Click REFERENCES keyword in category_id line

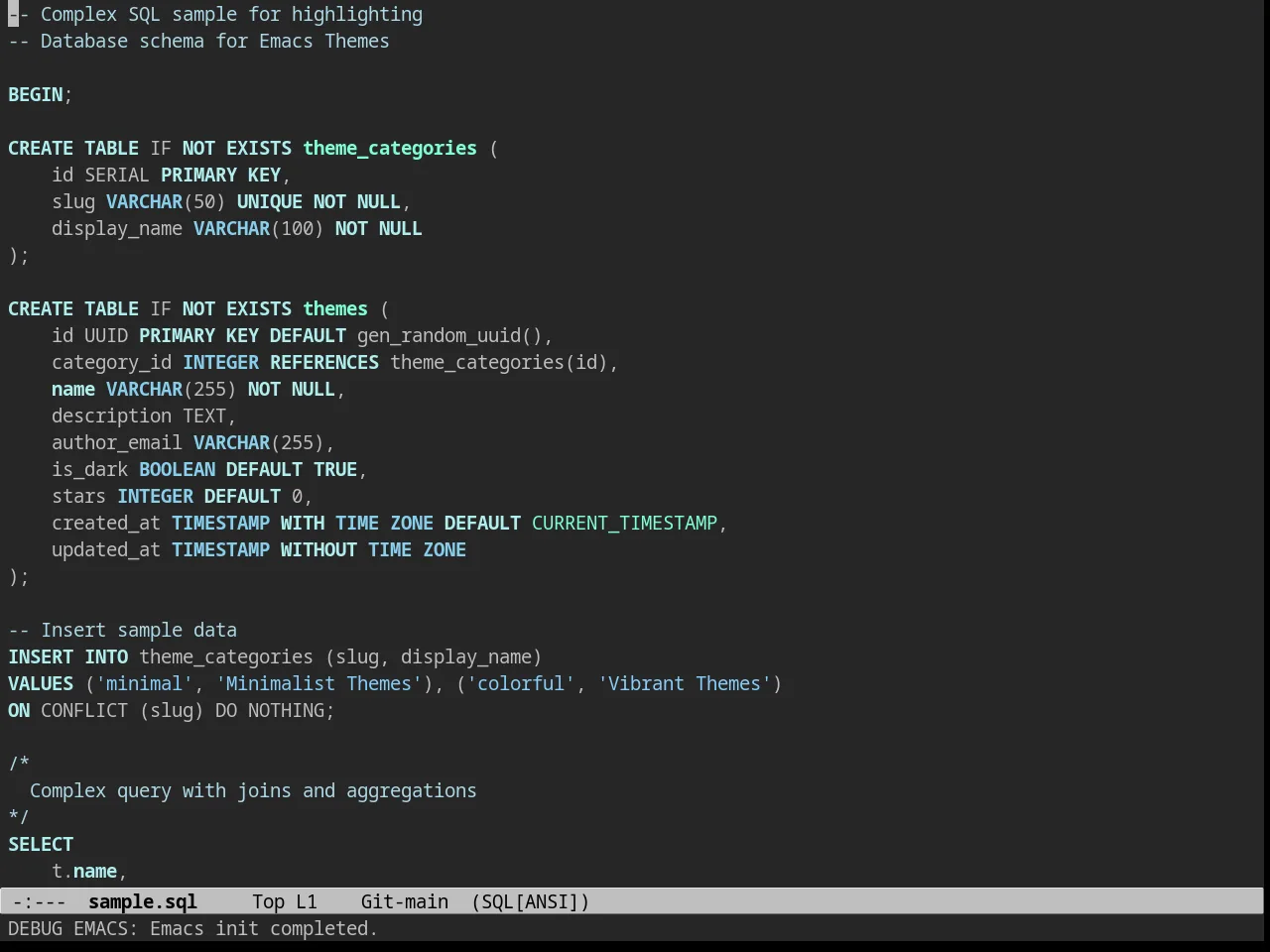click(324, 362)
